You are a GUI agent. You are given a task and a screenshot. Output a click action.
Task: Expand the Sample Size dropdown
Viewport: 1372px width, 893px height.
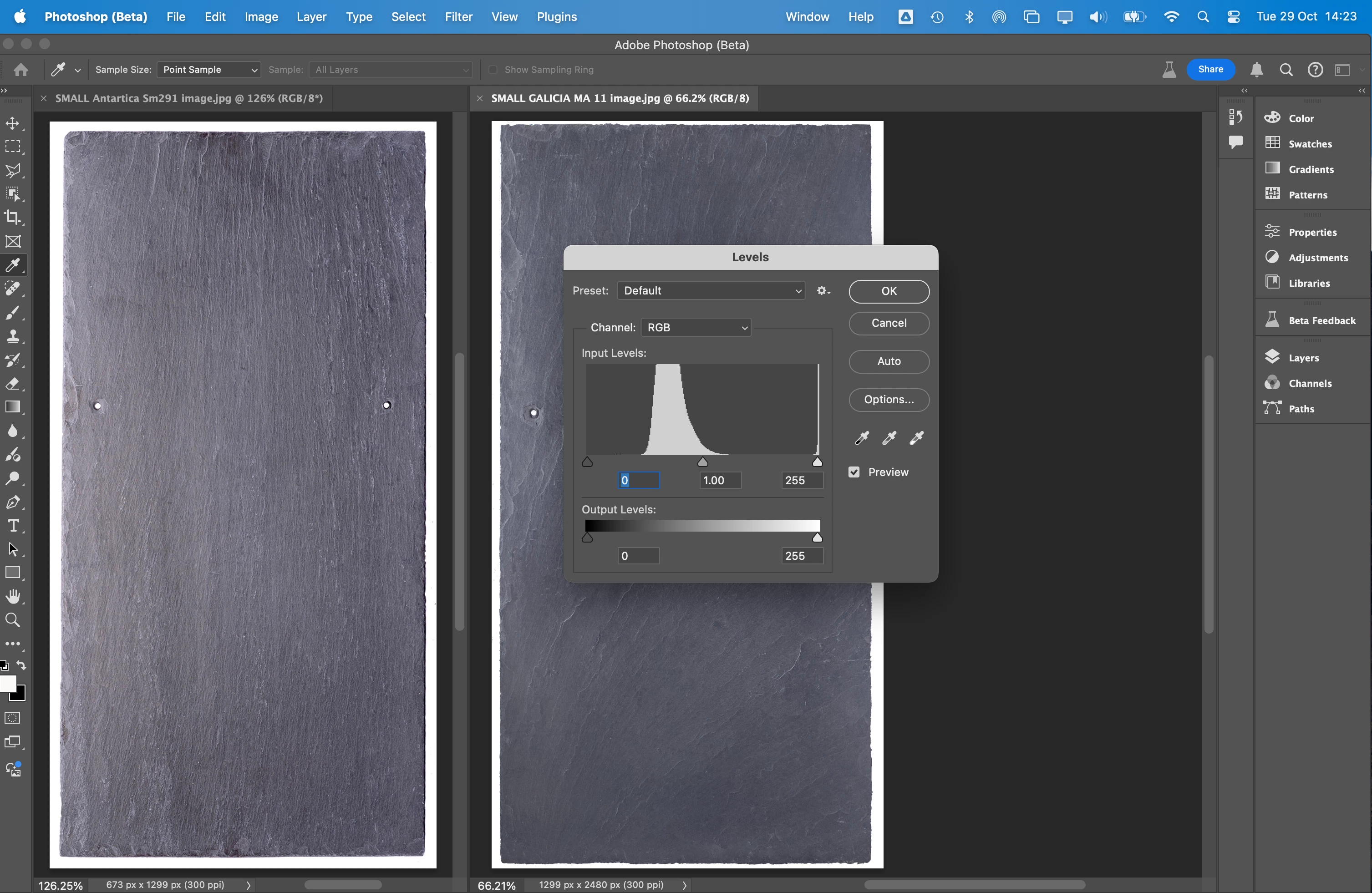tap(208, 70)
